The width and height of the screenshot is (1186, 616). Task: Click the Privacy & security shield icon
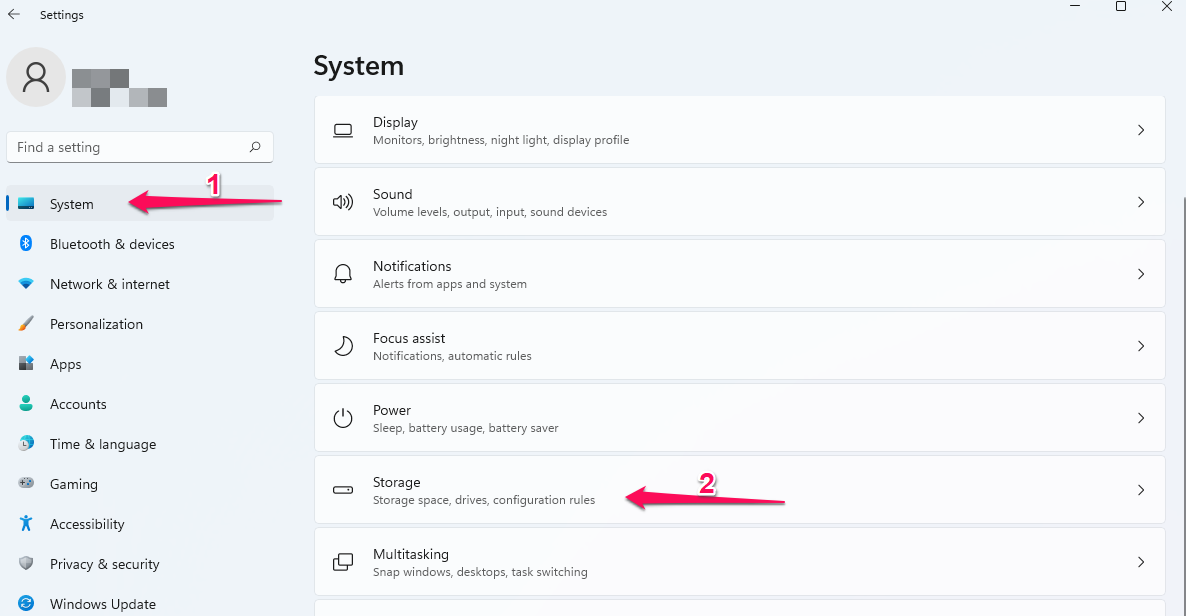(x=26, y=563)
